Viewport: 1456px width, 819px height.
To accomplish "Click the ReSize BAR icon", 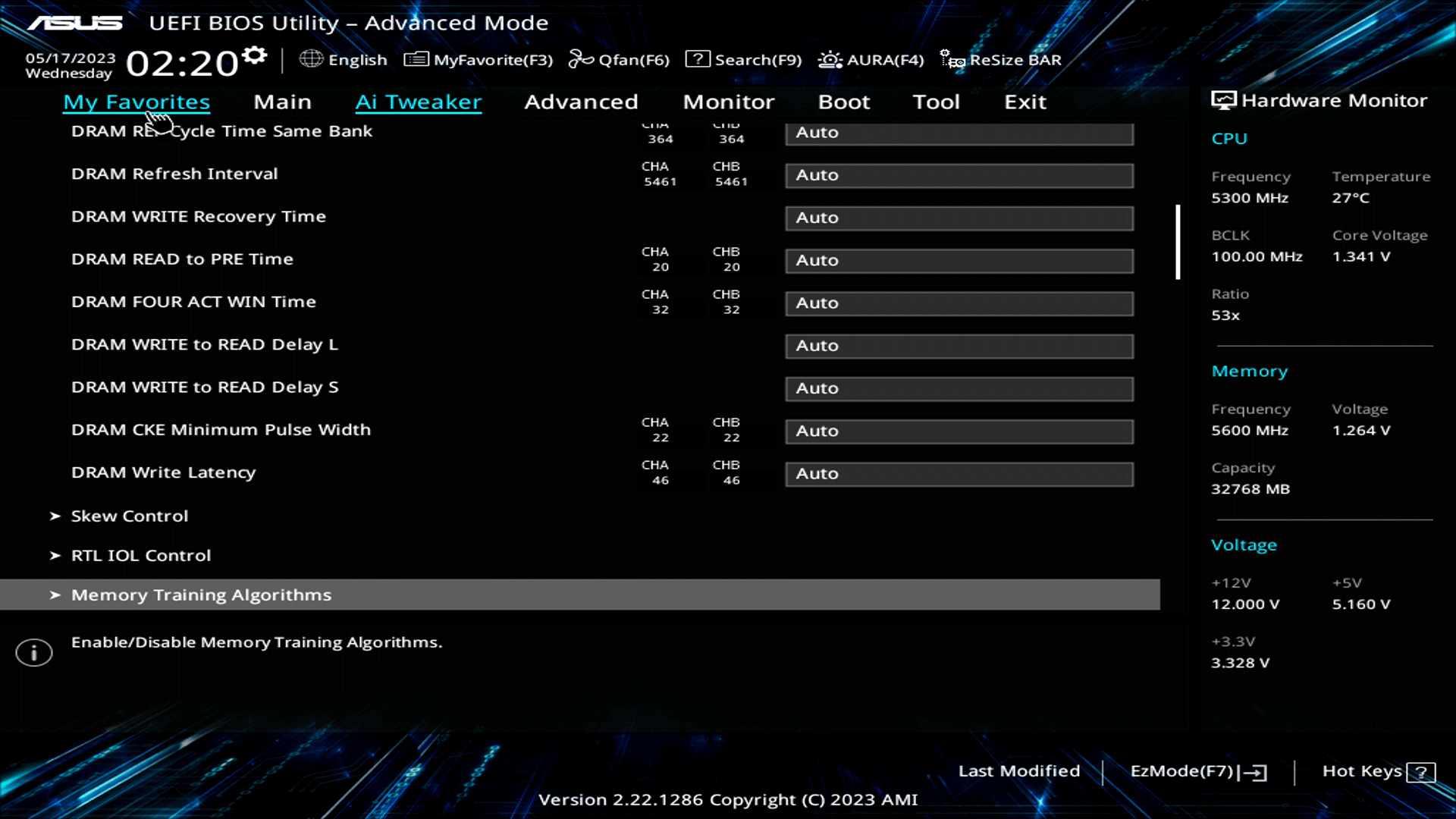I will coord(950,59).
